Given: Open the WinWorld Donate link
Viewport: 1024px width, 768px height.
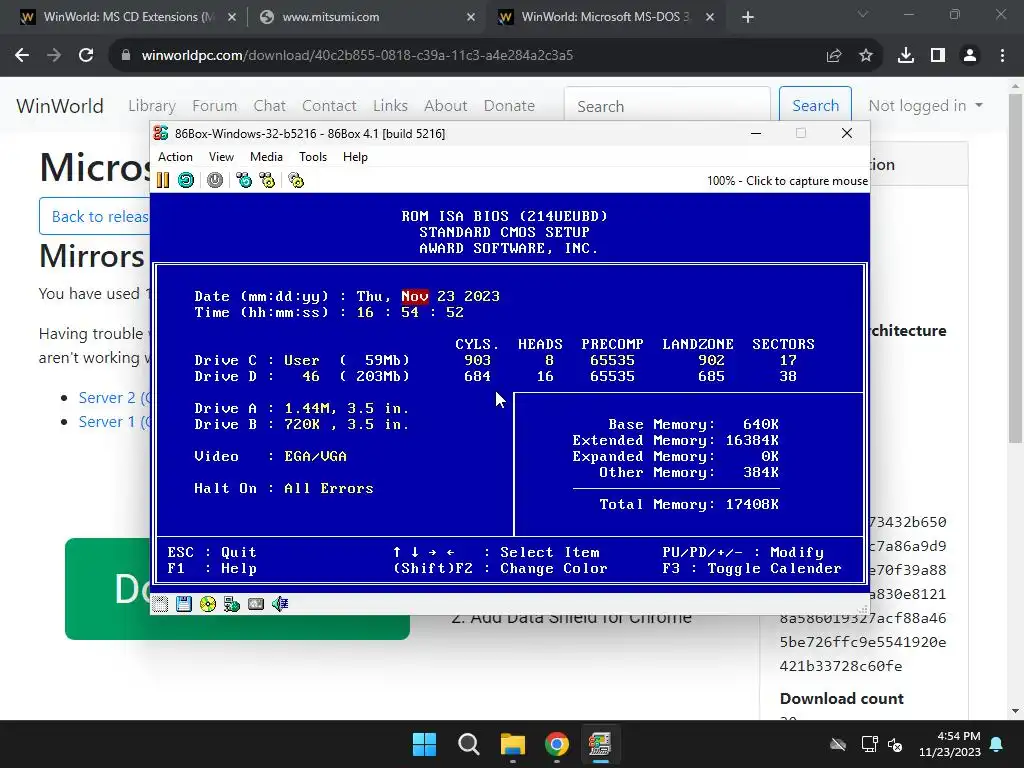Looking at the screenshot, I should pyautogui.click(x=509, y=106).
